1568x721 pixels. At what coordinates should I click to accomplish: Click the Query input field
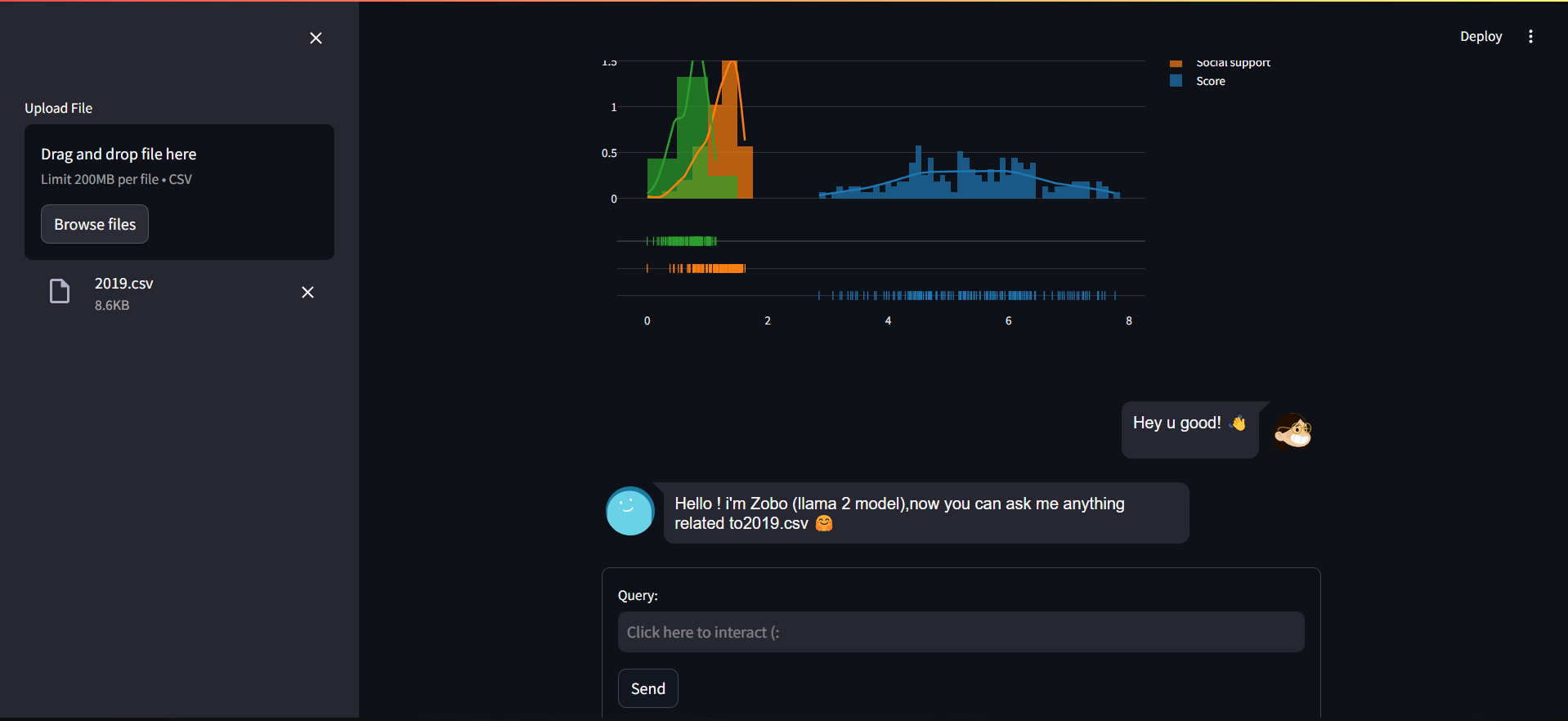coord(961,632)
